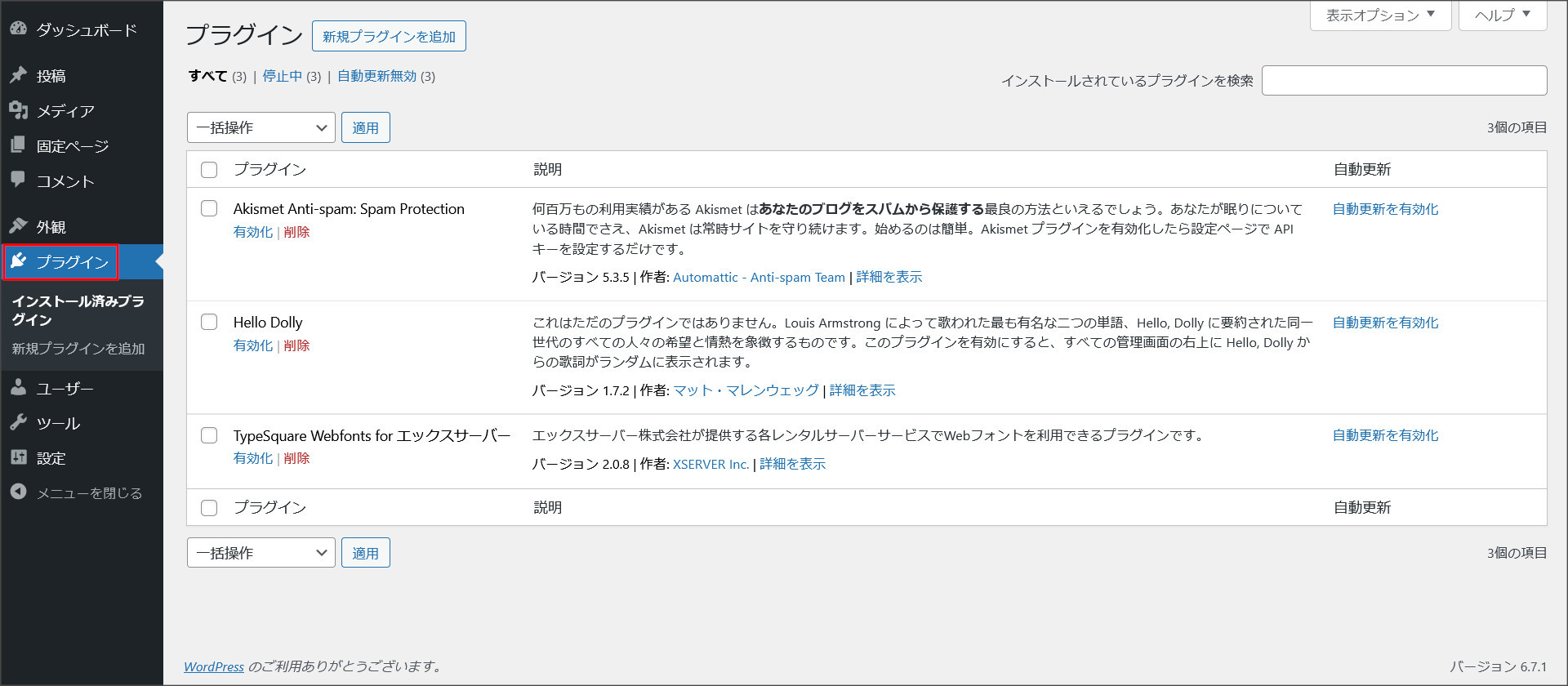Open ダッシュボード in the sidebar menu
The width and height of the screenshot is (1568, 686).
pyautogui.click(x=87, y=30)
